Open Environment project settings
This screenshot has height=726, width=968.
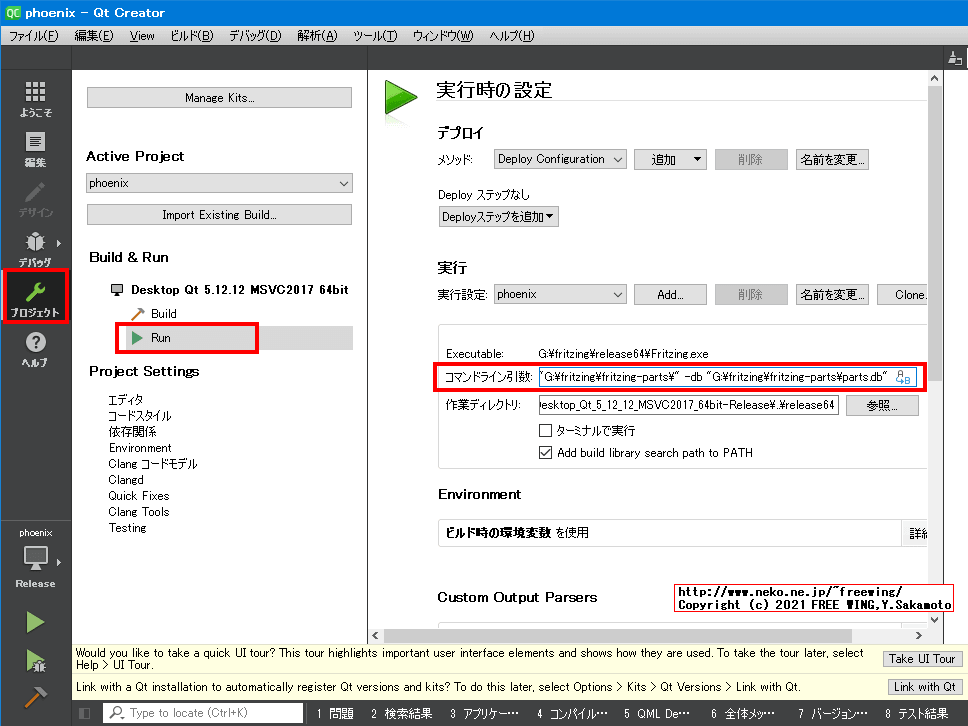point(140,448)
